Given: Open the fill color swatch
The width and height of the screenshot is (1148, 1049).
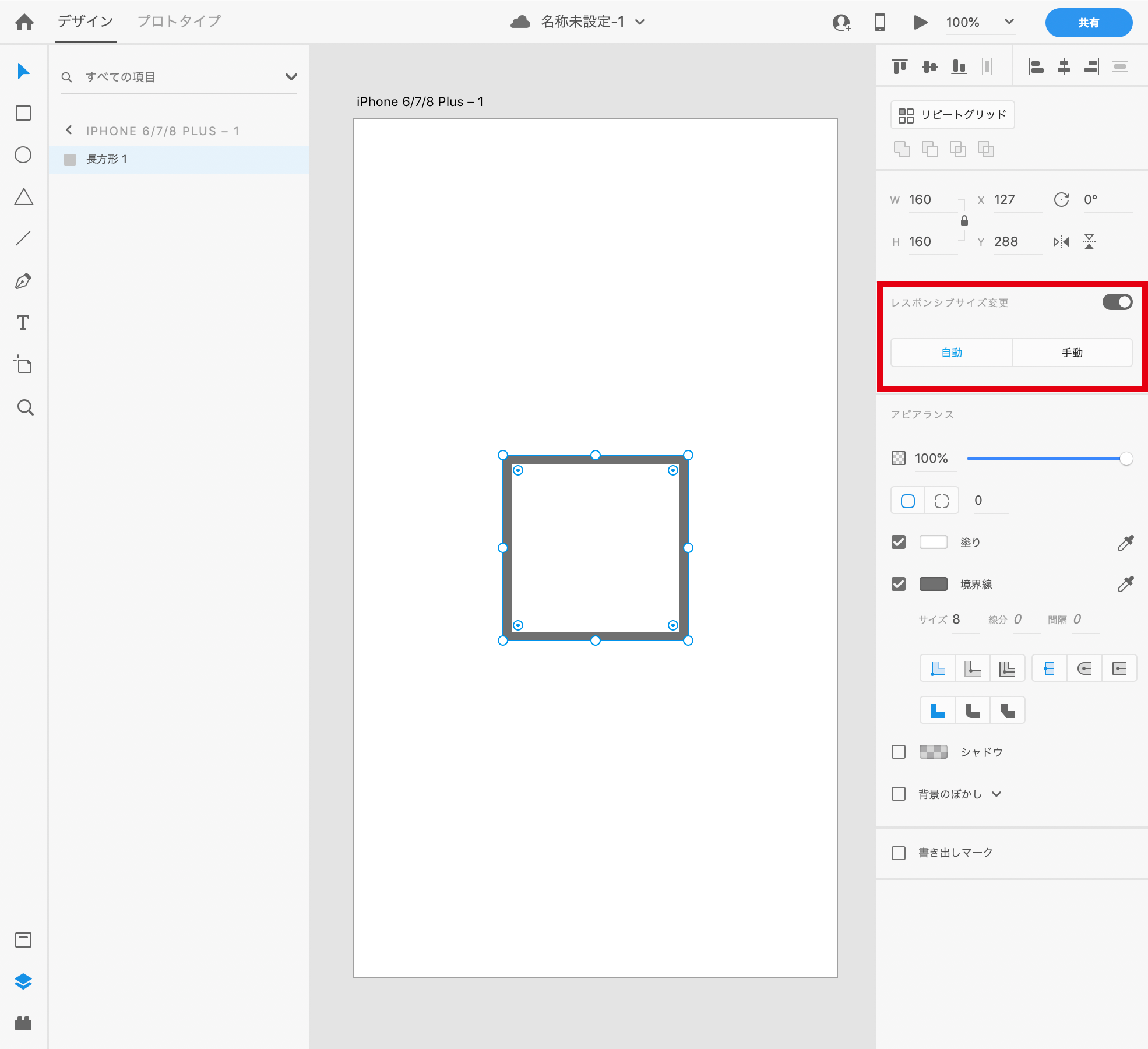Looking at the screenshot, I should 934,542.
